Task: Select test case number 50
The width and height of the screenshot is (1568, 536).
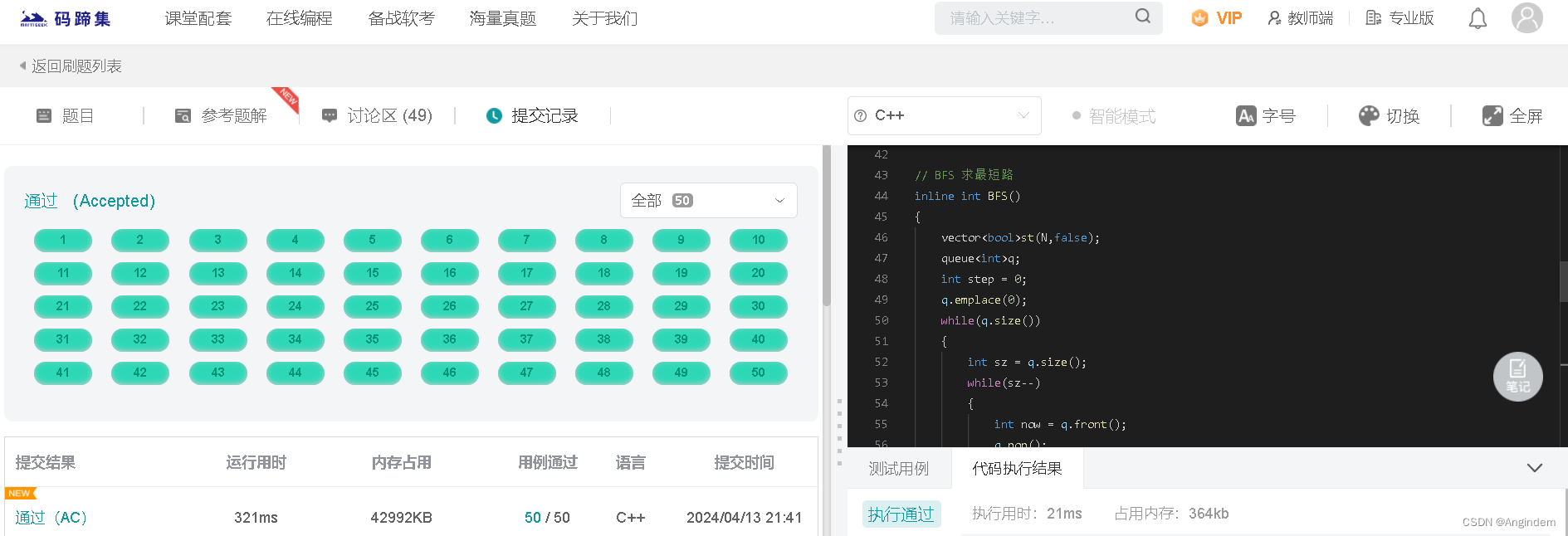Action: click(x=758, y=373)
